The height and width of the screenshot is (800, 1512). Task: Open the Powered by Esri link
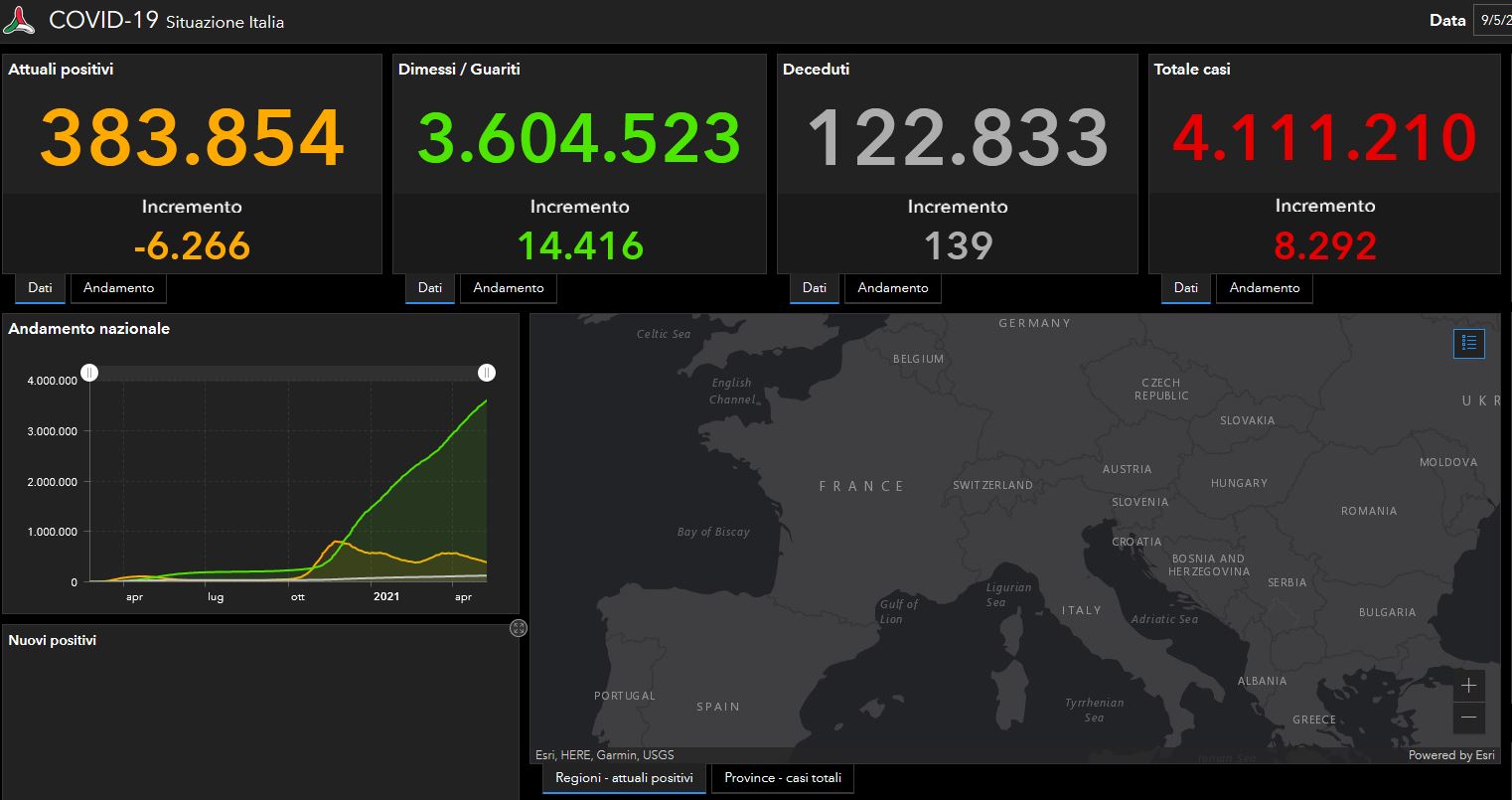(1450, 755)
